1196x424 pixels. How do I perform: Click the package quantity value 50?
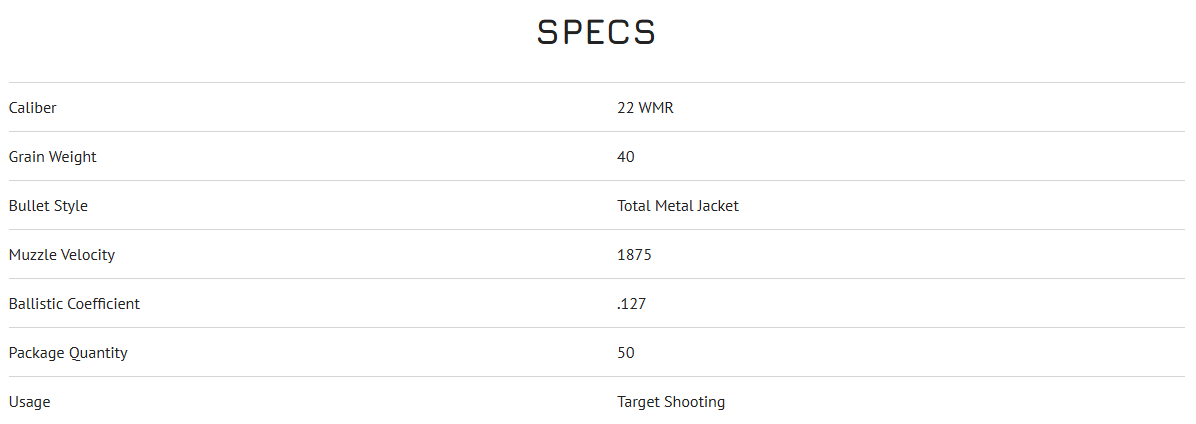coord(626,353)
